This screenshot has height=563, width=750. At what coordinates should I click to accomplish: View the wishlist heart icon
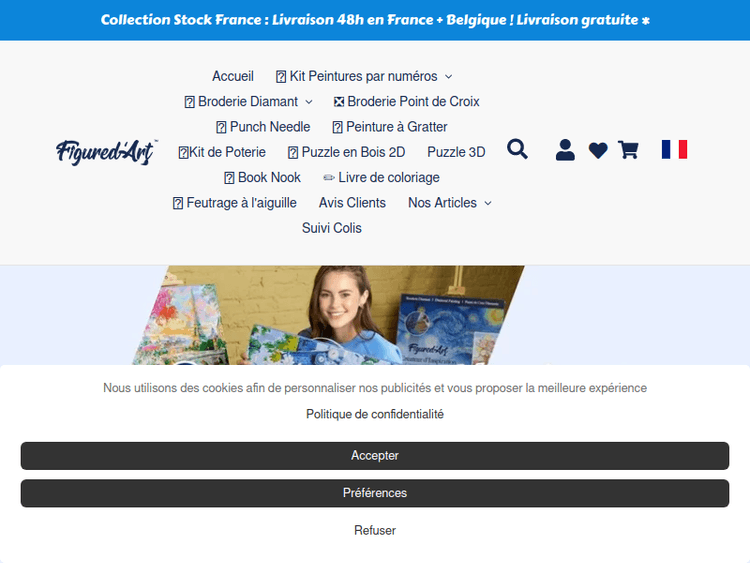[x=598, y=150]
